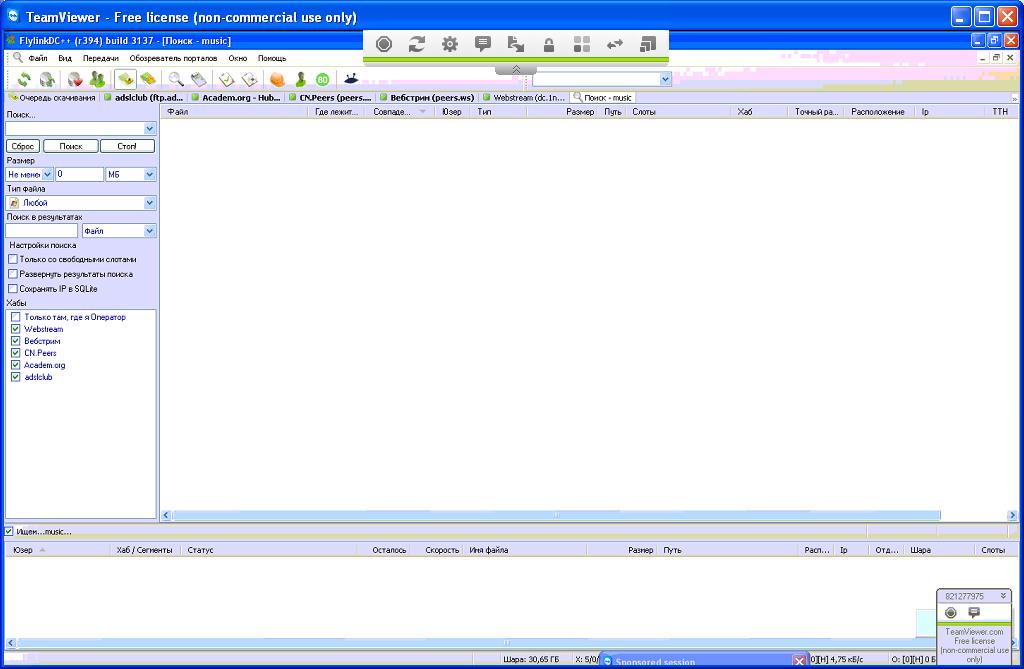The image size is (1024, 669).
Task: Open the Помощь menu
Action: point(272,58)
